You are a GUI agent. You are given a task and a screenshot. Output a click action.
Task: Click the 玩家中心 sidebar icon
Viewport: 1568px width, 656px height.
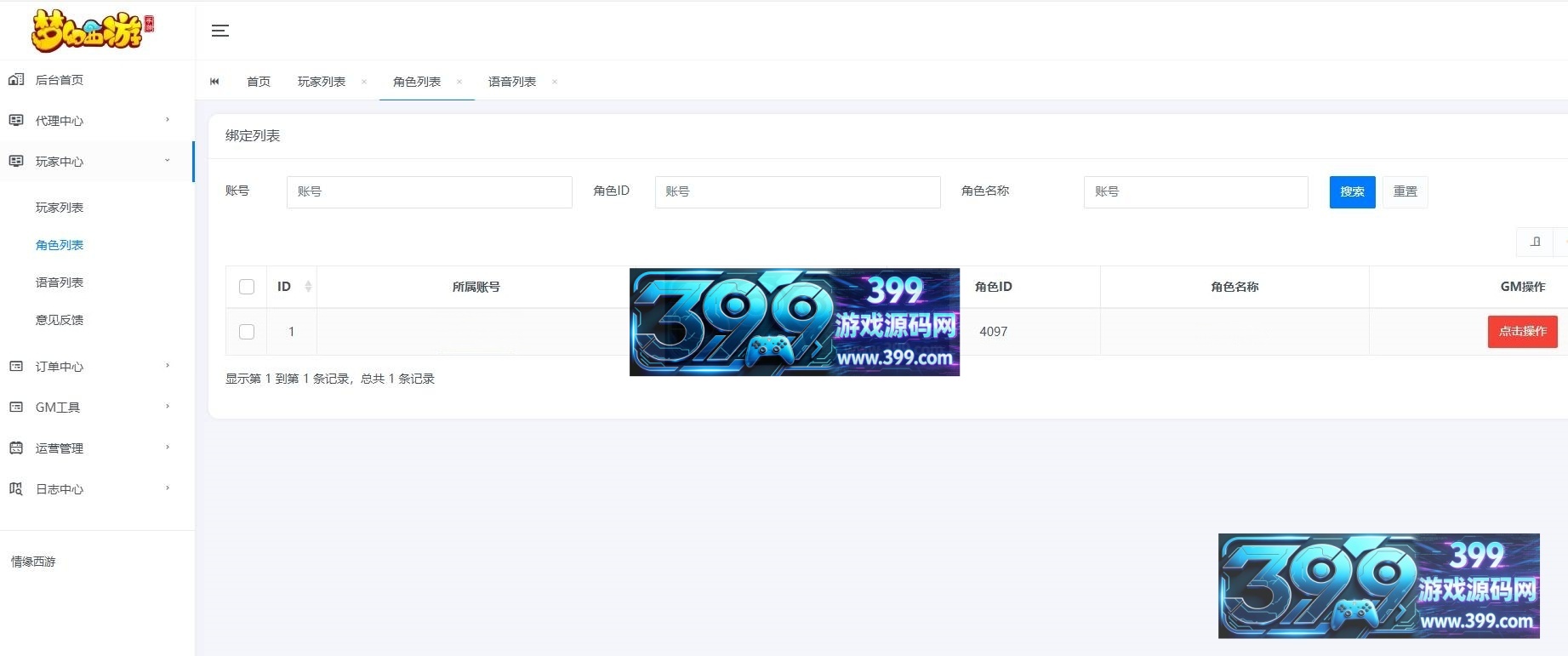pyautogui.click(x=16, y=162)
